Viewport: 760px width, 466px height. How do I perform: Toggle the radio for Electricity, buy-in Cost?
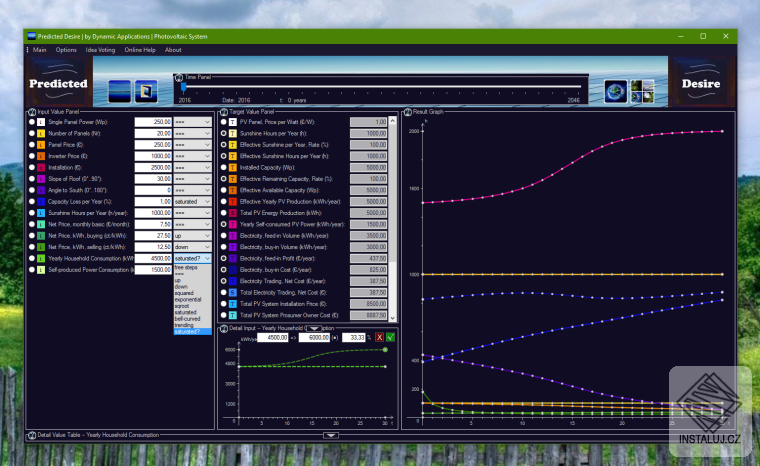(223, 270)
